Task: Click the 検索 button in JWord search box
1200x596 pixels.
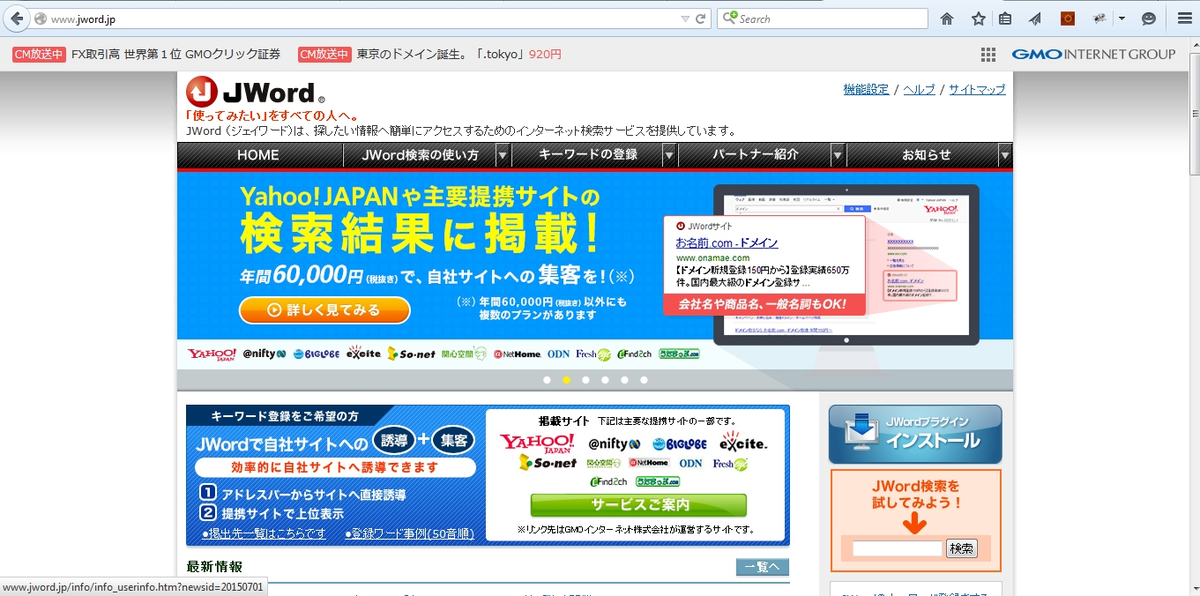Action: point(962,548)
